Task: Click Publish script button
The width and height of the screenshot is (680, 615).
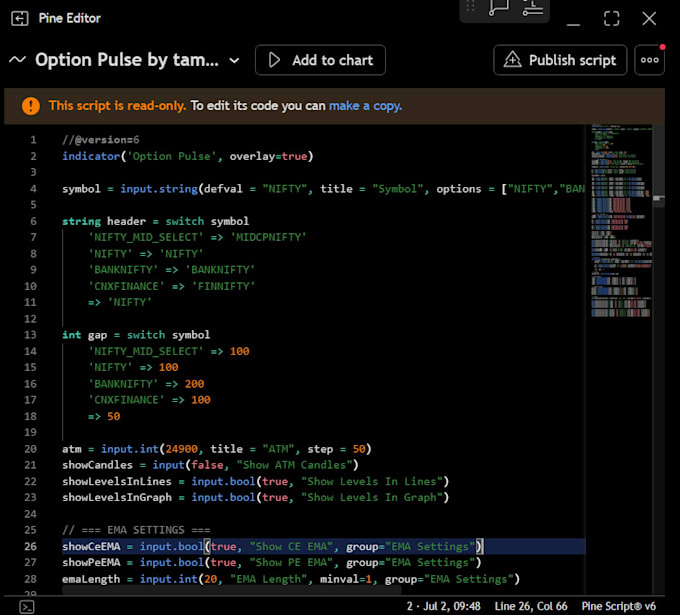Action: click(x=560, y=60)
